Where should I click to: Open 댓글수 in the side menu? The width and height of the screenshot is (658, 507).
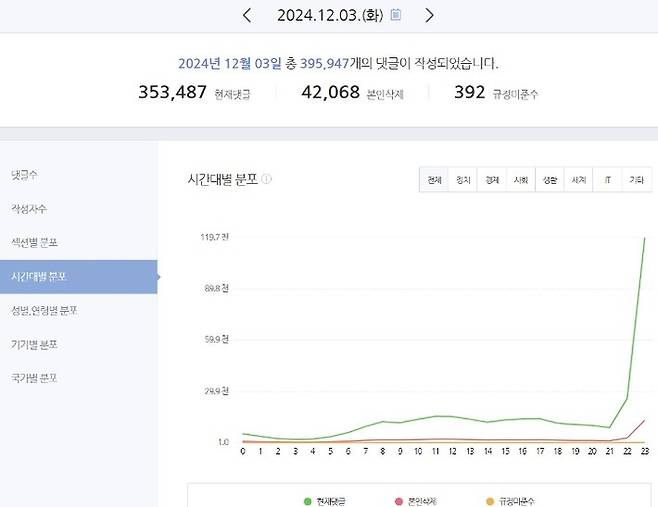[24, 175]
